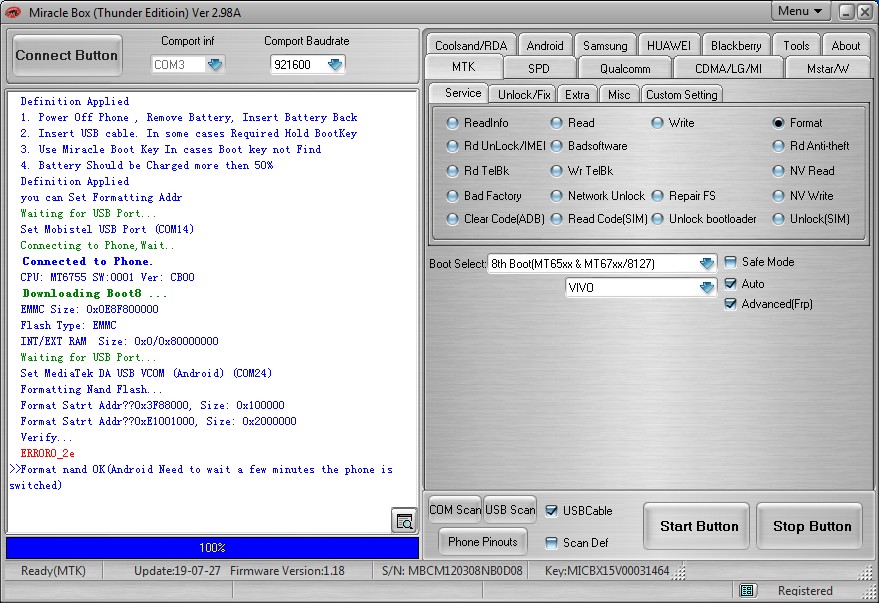
Task: Click the Ready(MTK) status text
Action: click(53, 570)
